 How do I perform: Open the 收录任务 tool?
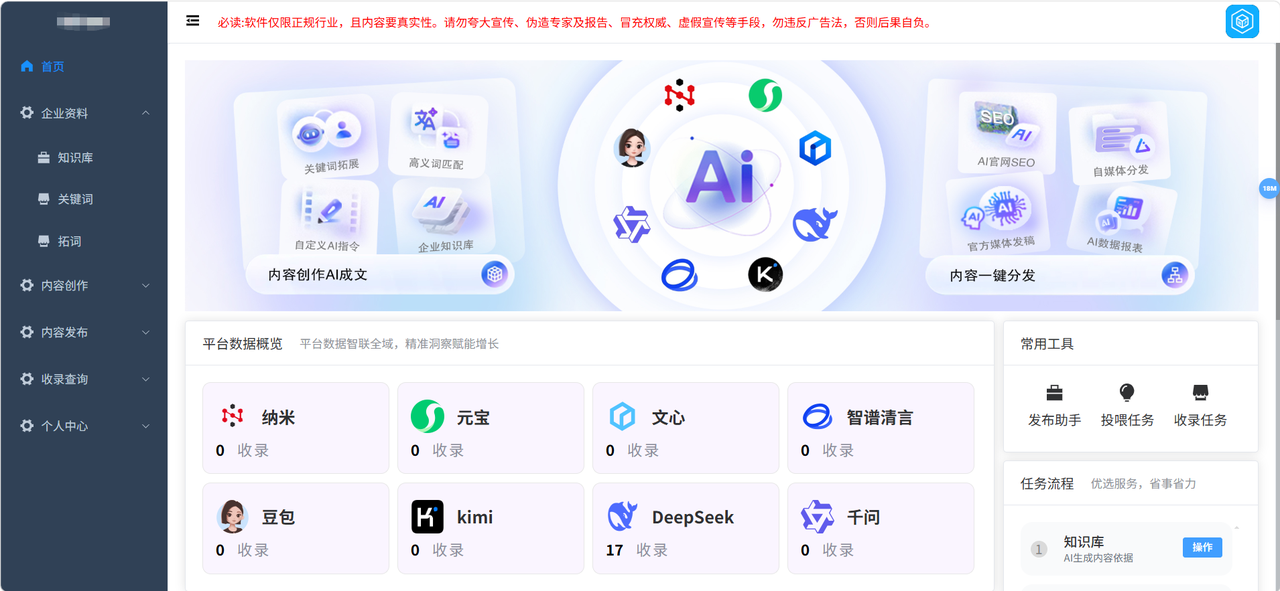[1200, 406]
